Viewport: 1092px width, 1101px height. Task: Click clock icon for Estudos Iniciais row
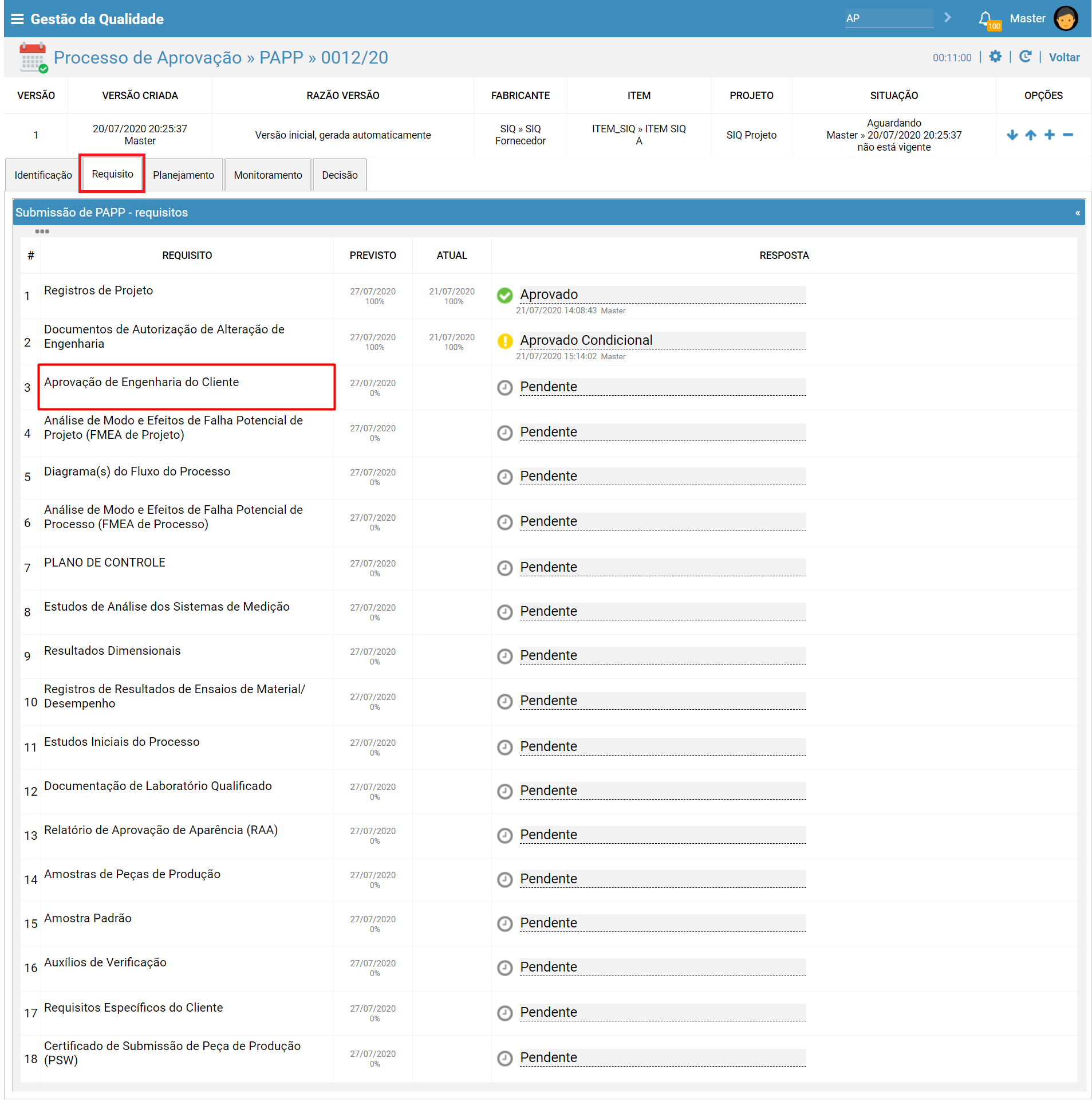(504, 747)
